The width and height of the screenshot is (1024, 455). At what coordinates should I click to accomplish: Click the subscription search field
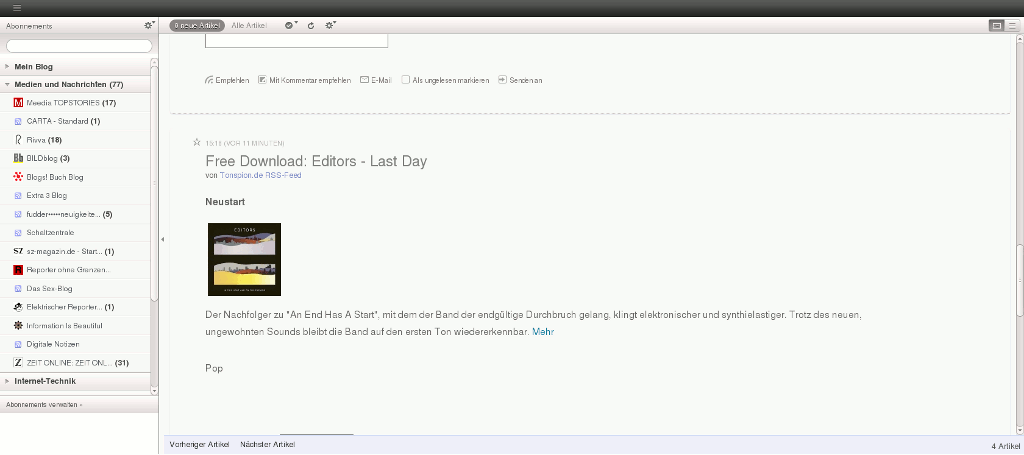point(79,46)
